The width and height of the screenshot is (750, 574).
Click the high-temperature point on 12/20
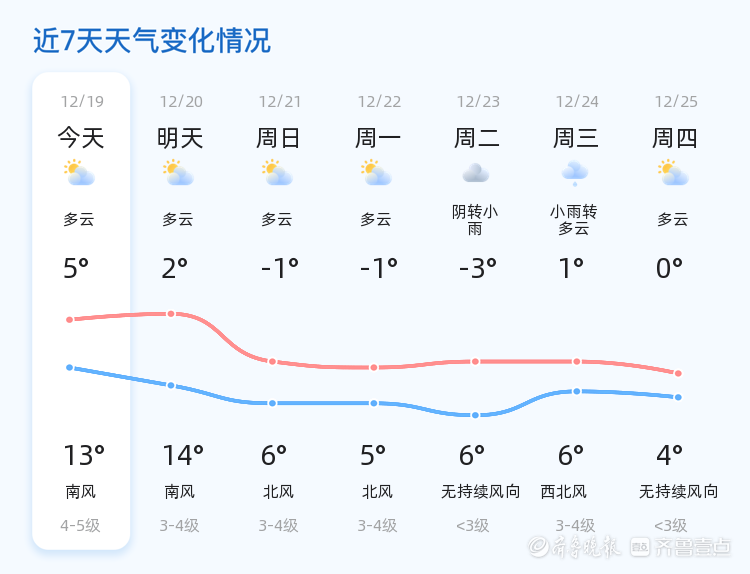[x=171, y=314]
